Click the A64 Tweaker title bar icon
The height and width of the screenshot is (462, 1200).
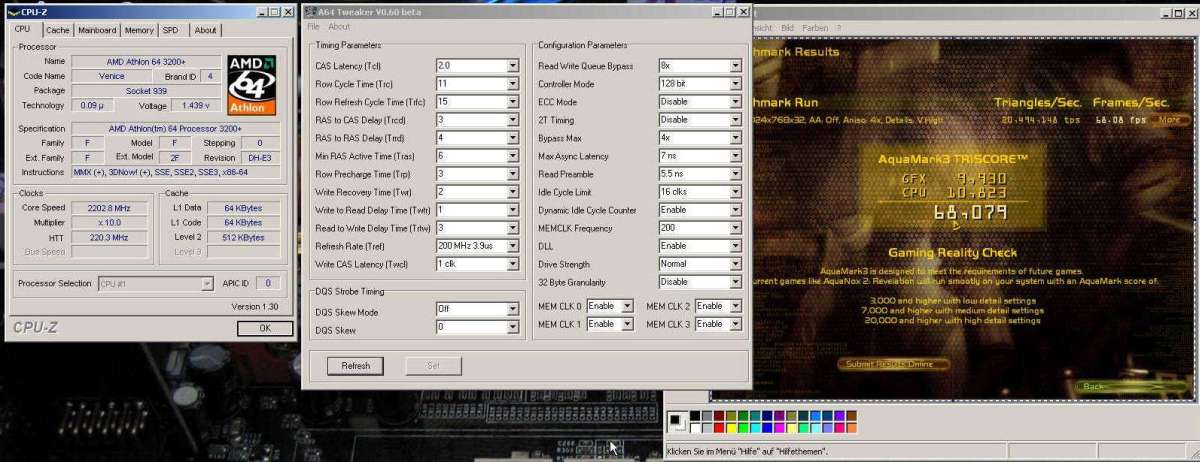(x=312, y=11)
